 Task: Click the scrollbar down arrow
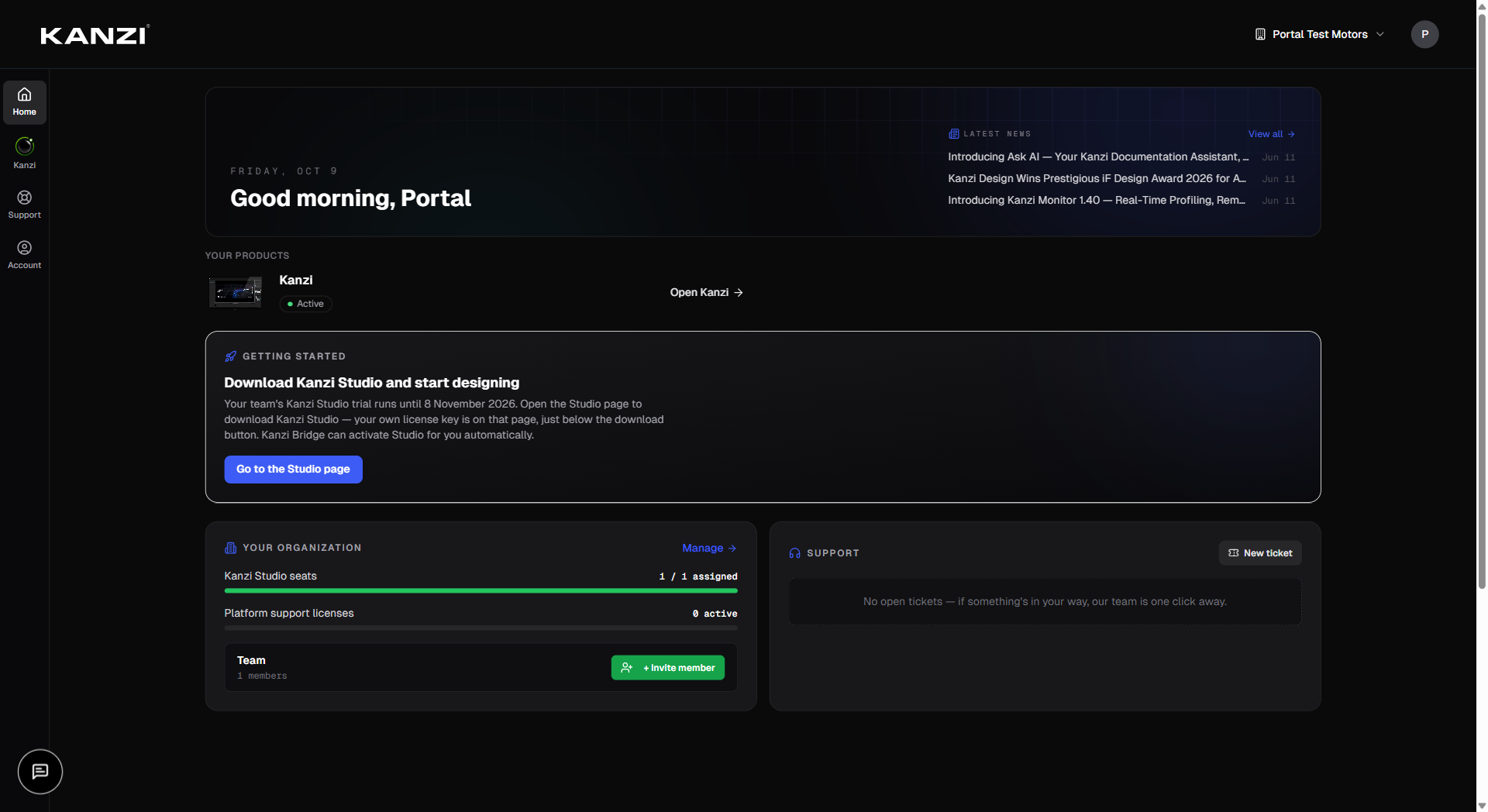pos(1482,806)
